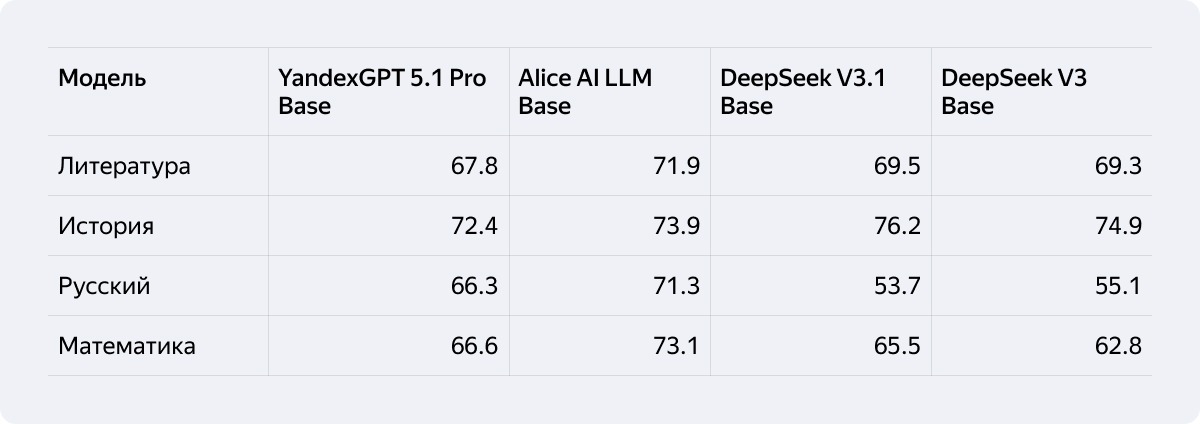The height and width of the screenshot is (424, 1200).
Task: Select the 53.7 score cell
Action: click(x=896, y=286)
